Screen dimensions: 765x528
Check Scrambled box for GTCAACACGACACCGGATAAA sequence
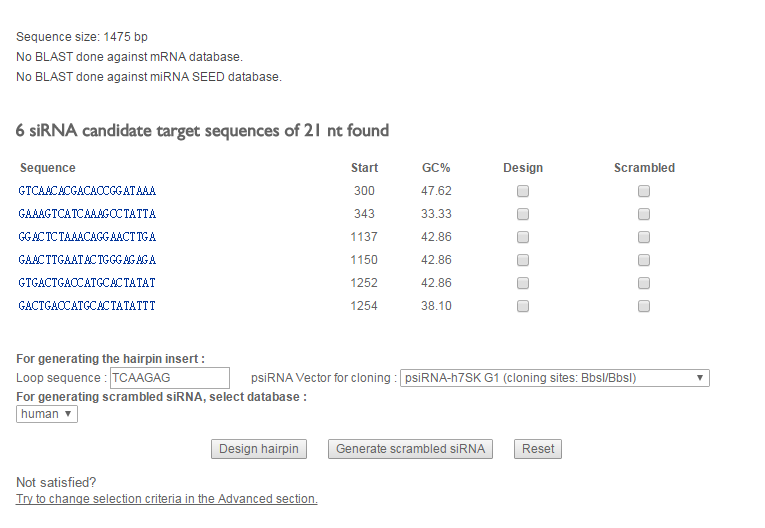644,191
